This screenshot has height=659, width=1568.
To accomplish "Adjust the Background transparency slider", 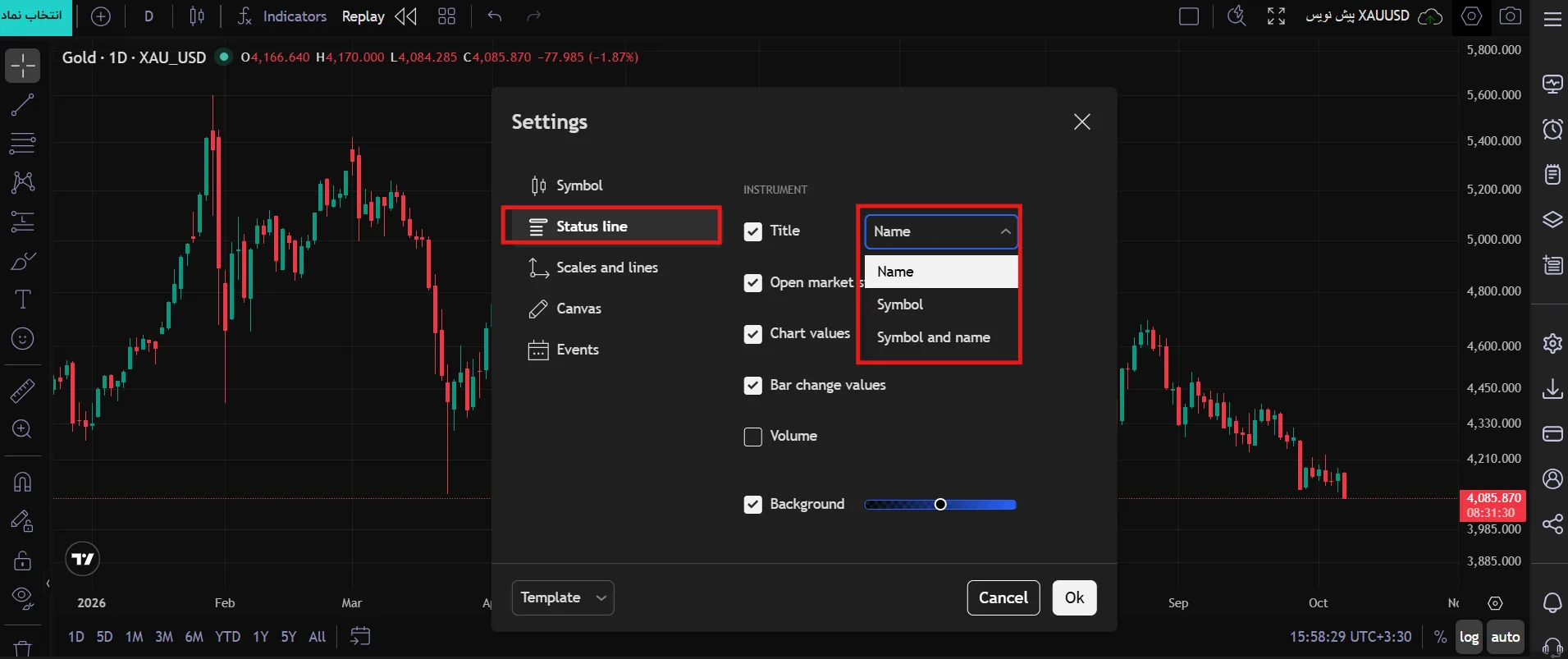I will point(940,505).
